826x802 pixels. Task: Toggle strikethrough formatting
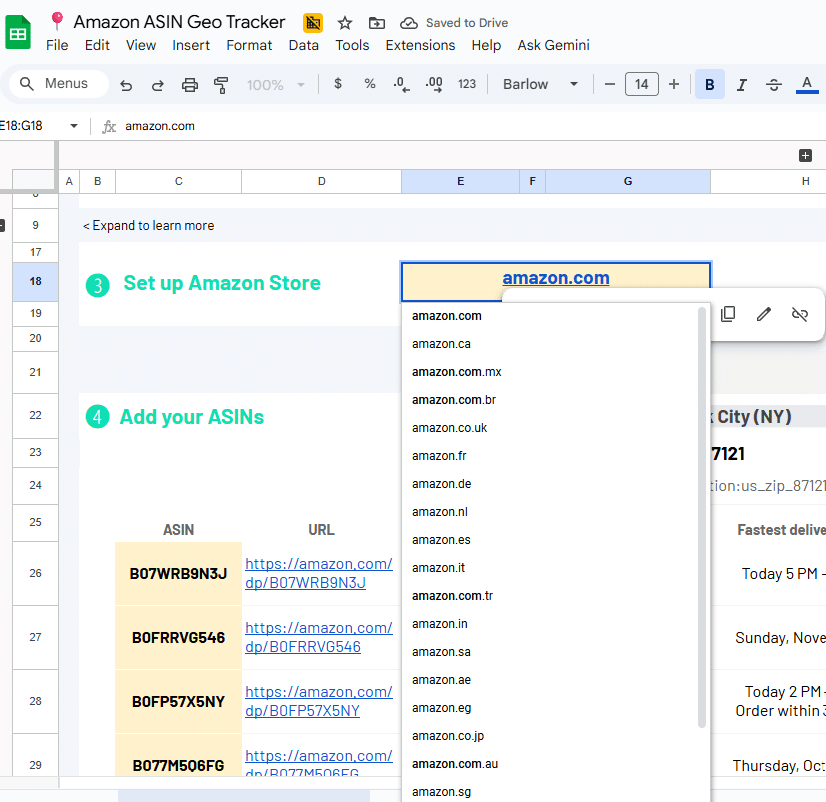[x=773, y=85]
